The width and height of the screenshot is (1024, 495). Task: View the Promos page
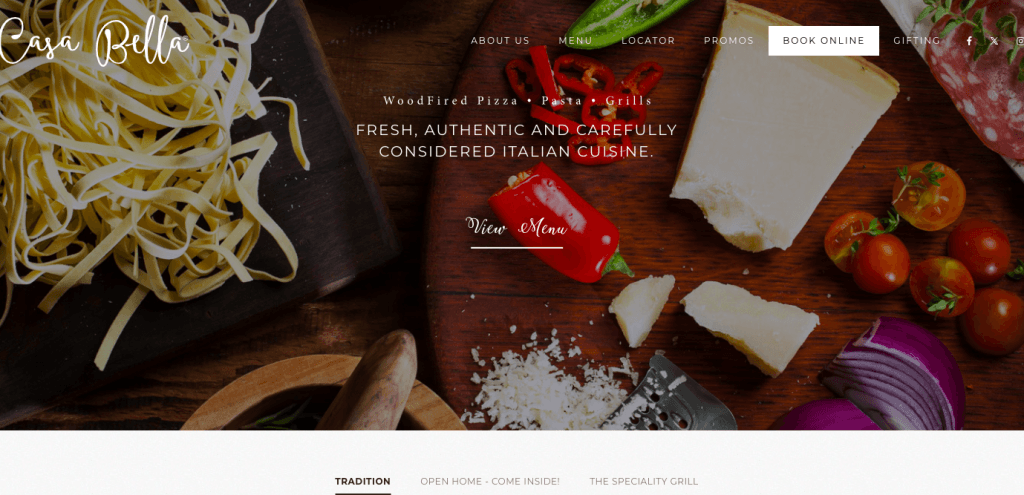(x=729, y=40)
